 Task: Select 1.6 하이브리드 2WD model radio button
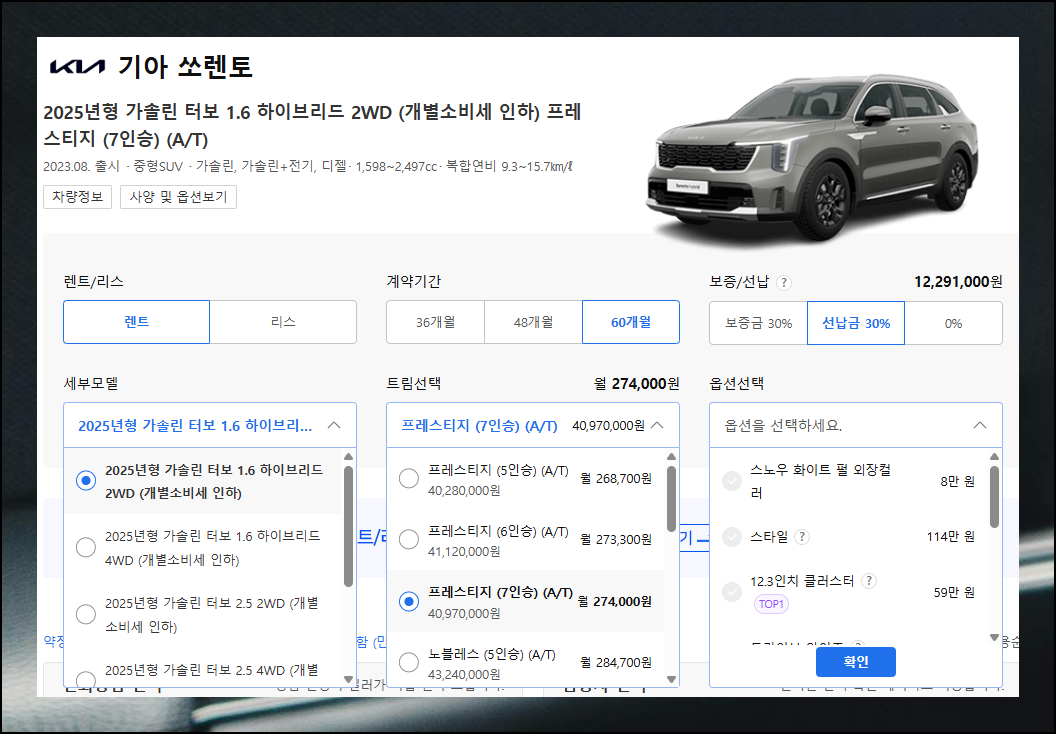pyautogui.click(x=86, y=481)
